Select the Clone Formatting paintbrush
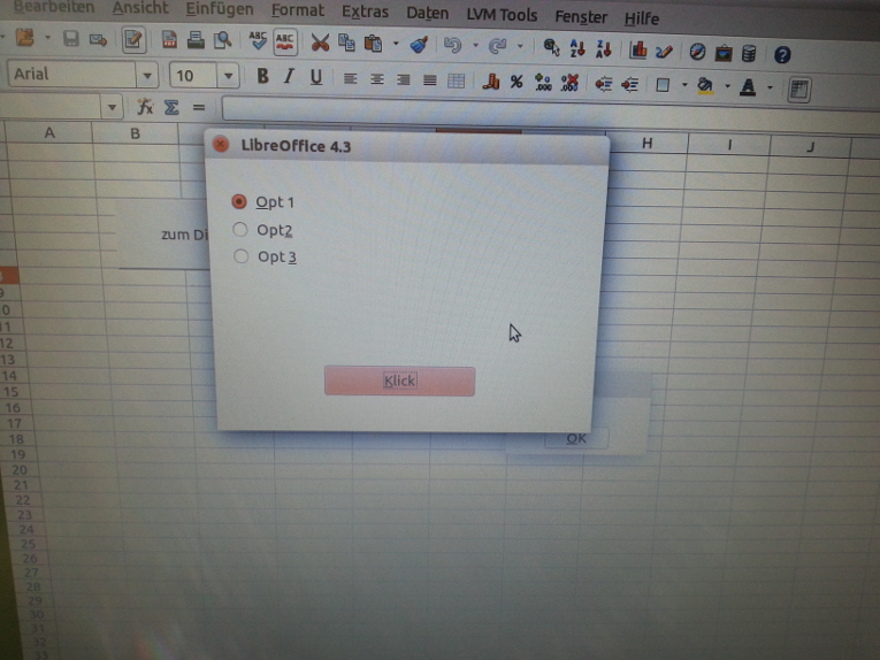This screenshot has height=660, width=880. [x=419, y=44]
